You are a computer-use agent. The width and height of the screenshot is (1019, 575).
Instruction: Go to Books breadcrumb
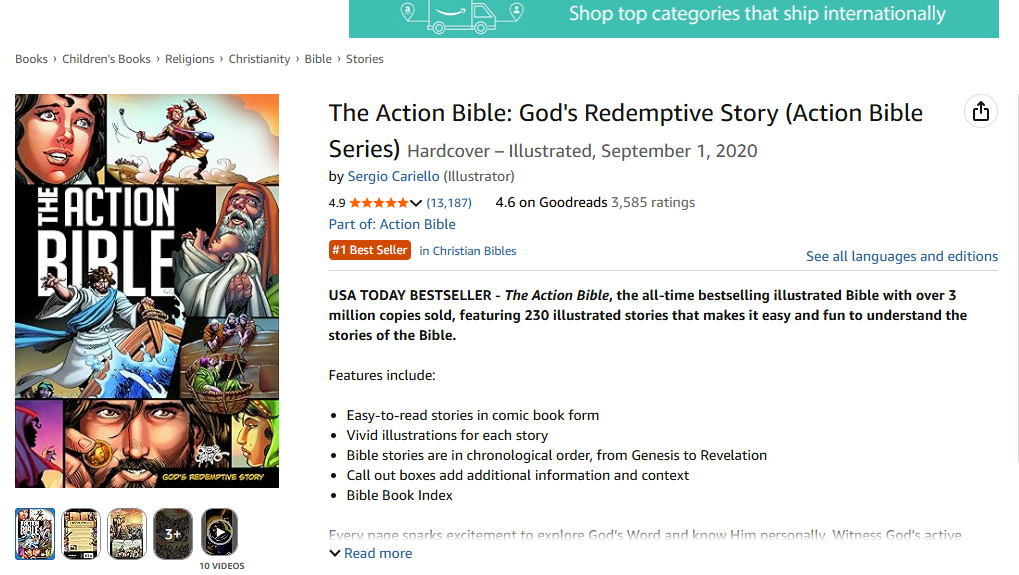click(31, 59)
